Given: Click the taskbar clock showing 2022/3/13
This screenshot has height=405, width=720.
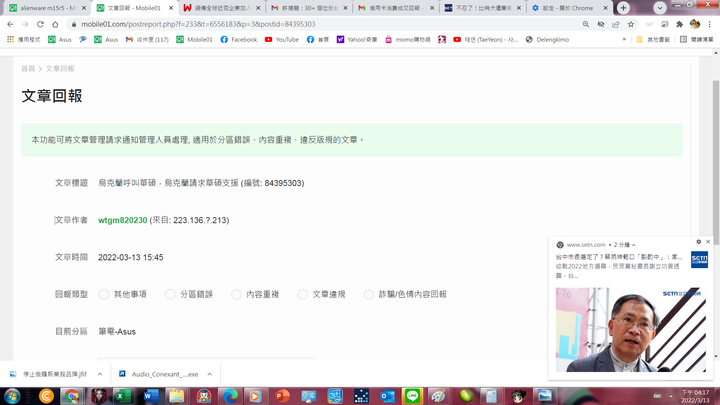Looking at the screenshot, I should click(695, 396).
